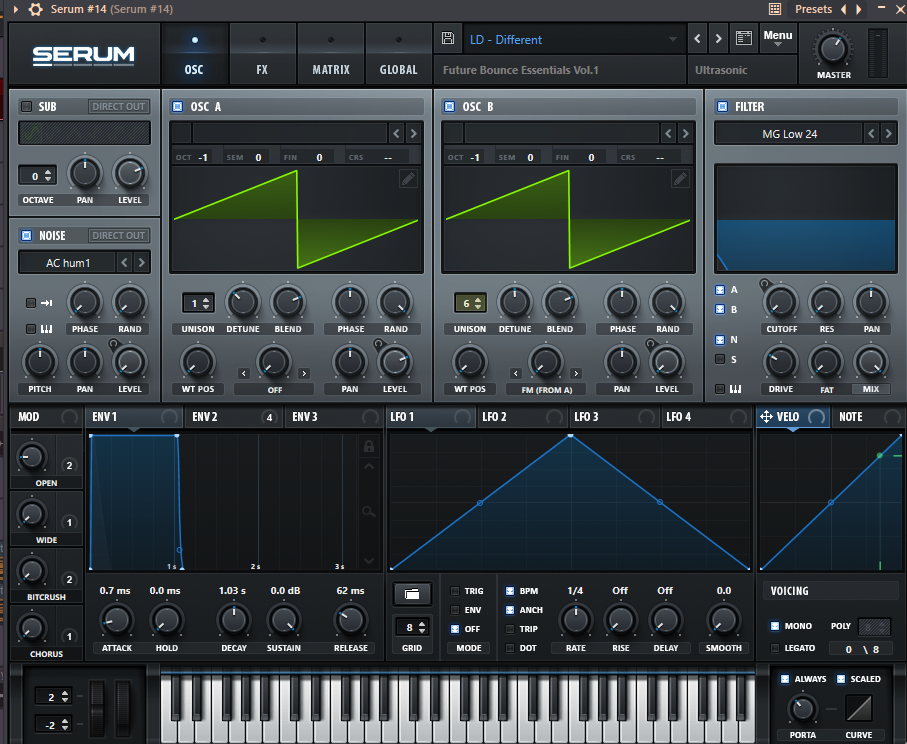
Task: Click previous OSC A warp mode arrow
Action: (x=244, y=374)
